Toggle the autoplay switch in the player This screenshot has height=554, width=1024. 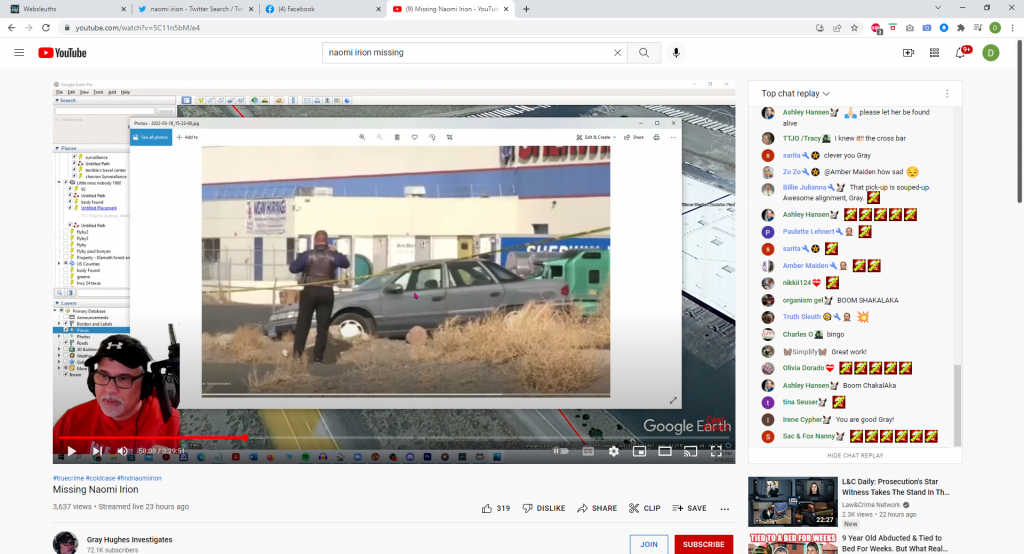pyautogui.click(x=561, y=451)
